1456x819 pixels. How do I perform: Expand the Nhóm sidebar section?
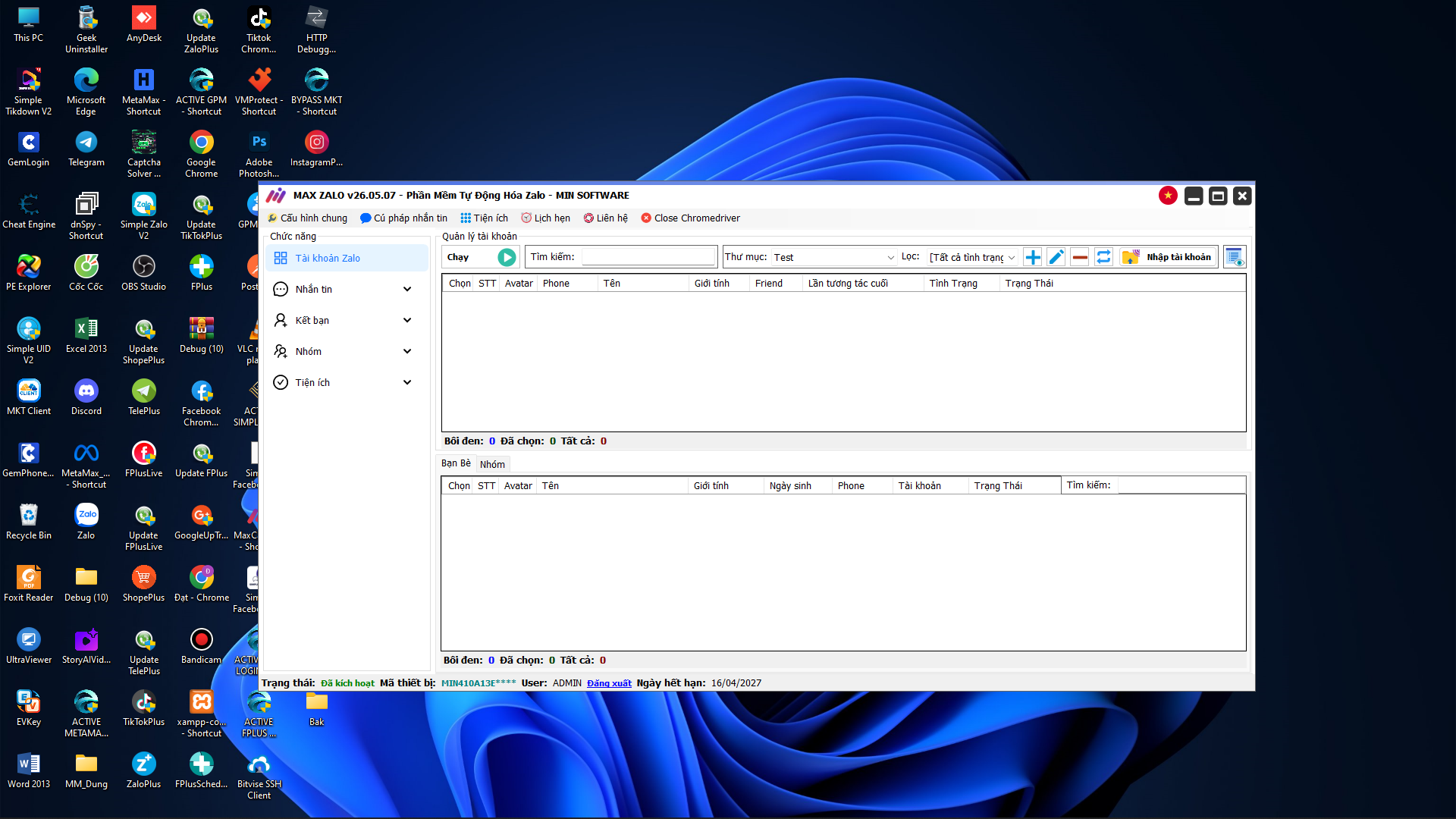point(347,351)
